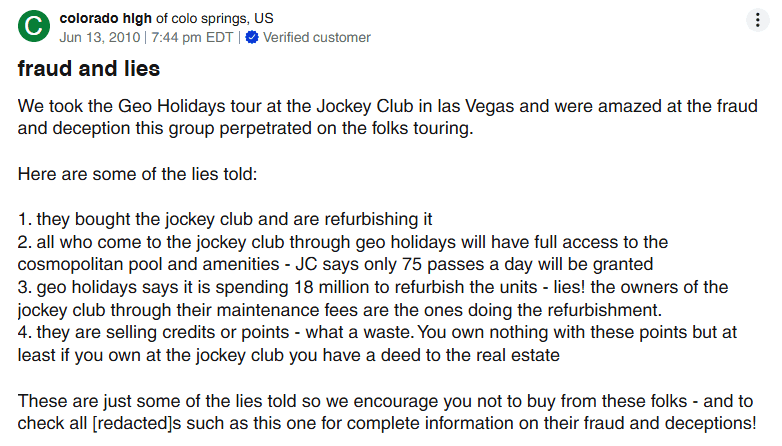Click the blue verified checkmark badge

(252, 38)
